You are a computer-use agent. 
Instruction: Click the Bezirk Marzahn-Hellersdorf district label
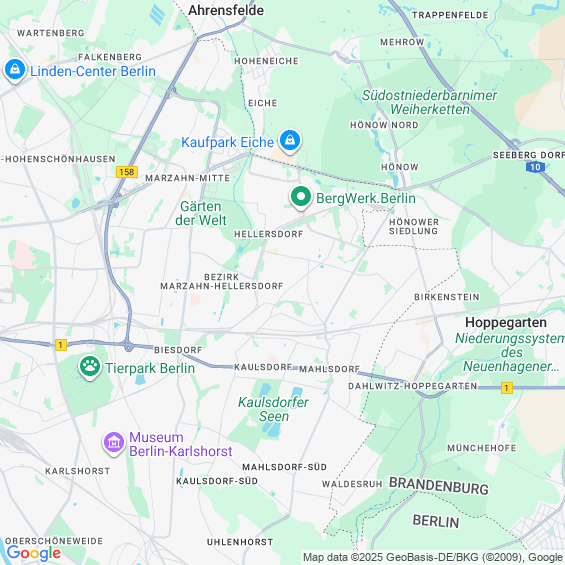(222, 281)
